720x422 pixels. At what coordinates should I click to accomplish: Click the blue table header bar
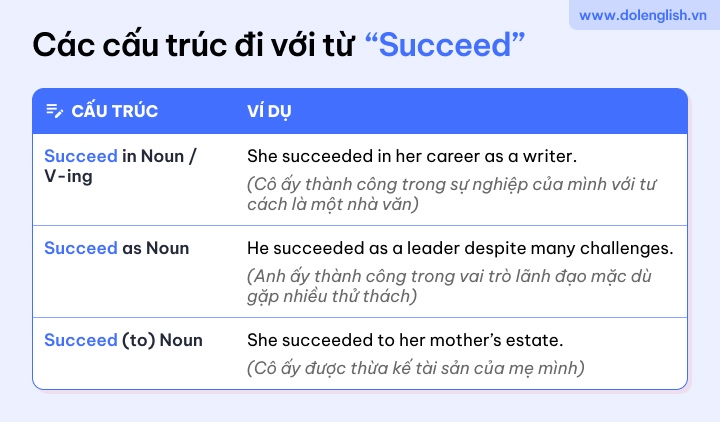click(x=360, y=111)
